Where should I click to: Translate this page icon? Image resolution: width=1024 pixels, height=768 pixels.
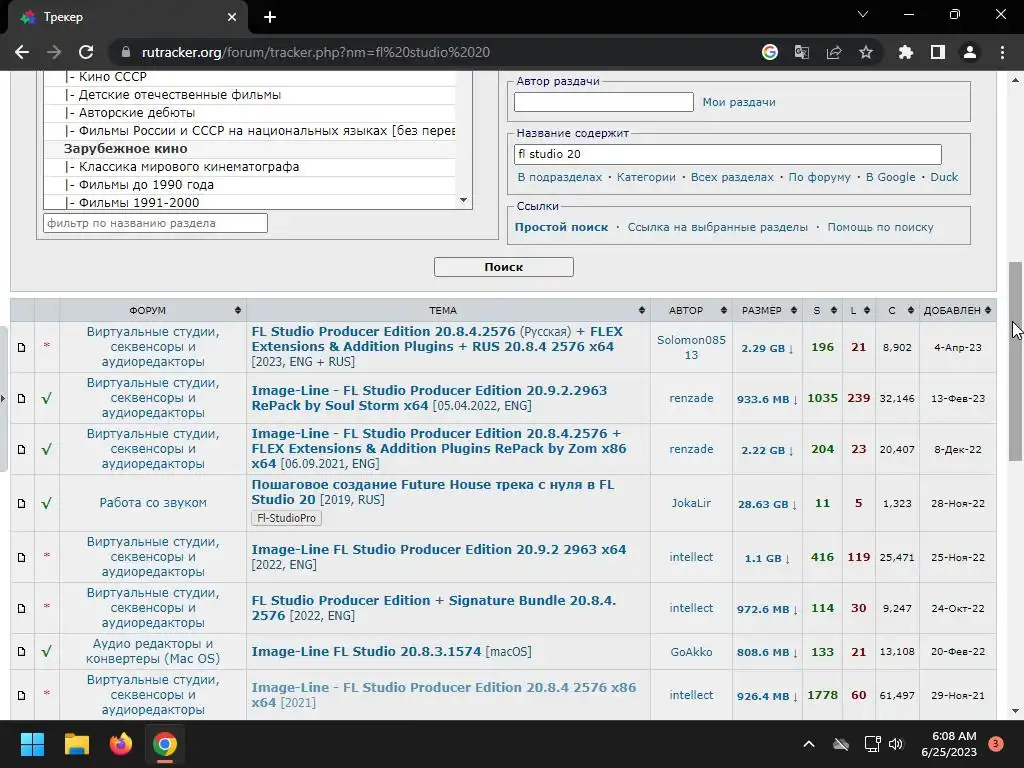coord(802,52)
